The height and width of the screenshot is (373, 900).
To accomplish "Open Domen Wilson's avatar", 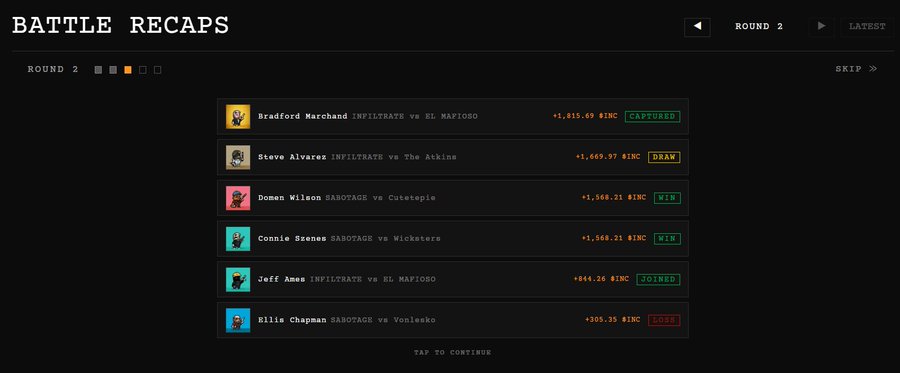I will click(x=238, y=198).
